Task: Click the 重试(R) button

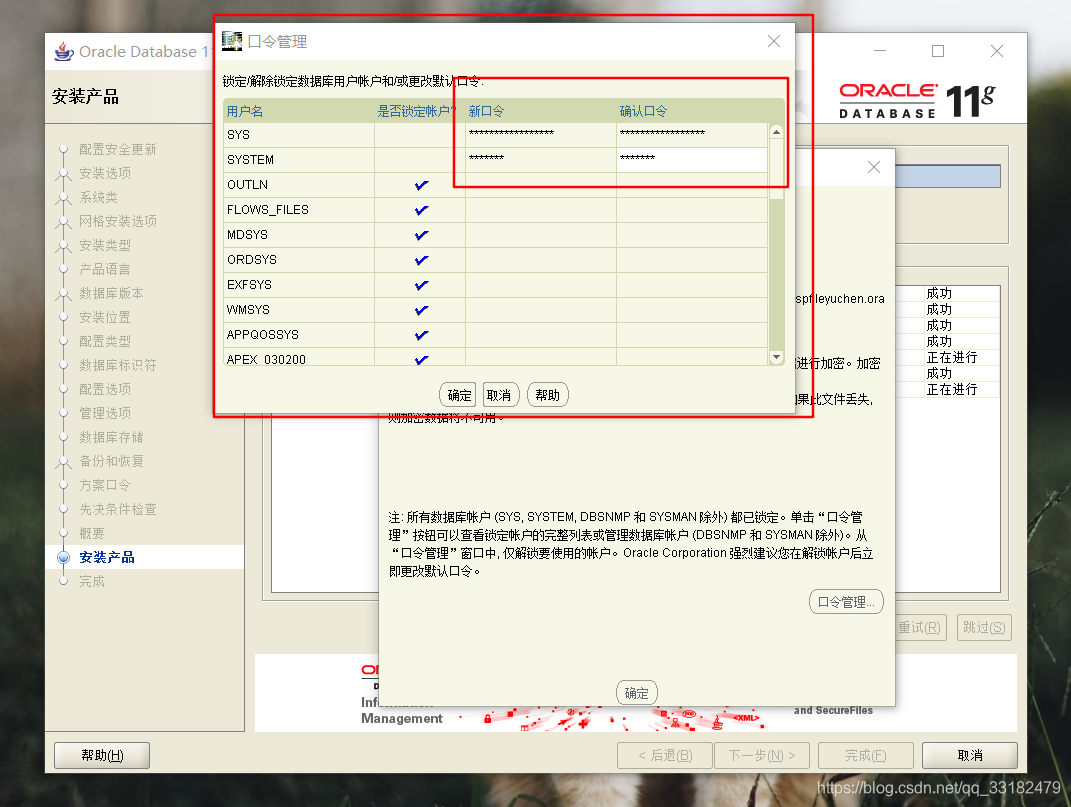Action: point(919,627)
